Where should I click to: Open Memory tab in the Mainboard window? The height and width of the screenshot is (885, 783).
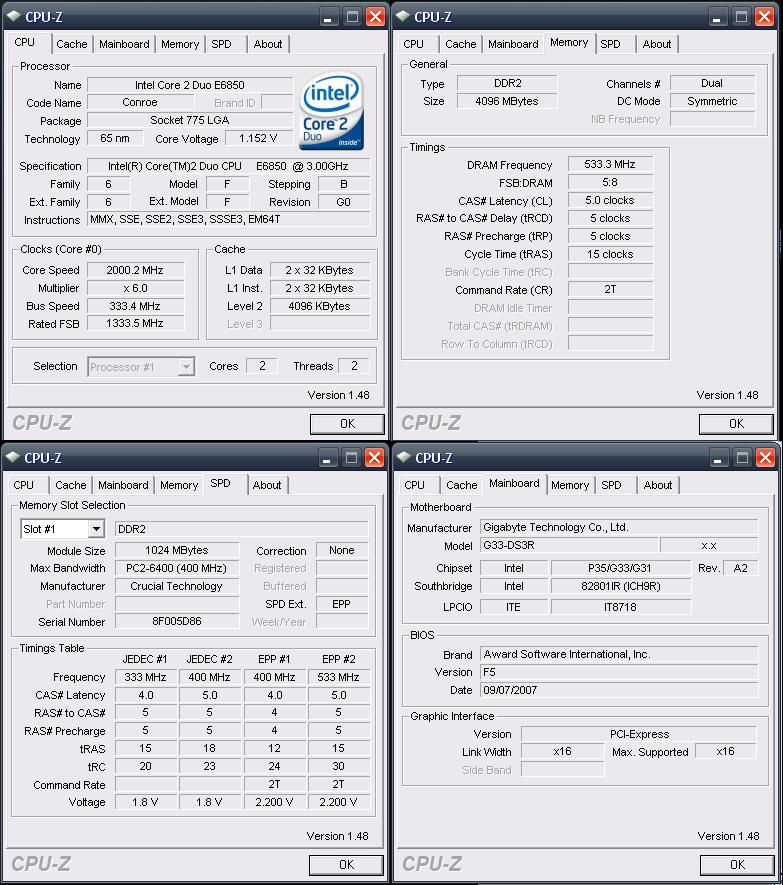pyautogui.click(x=570, y=485)
